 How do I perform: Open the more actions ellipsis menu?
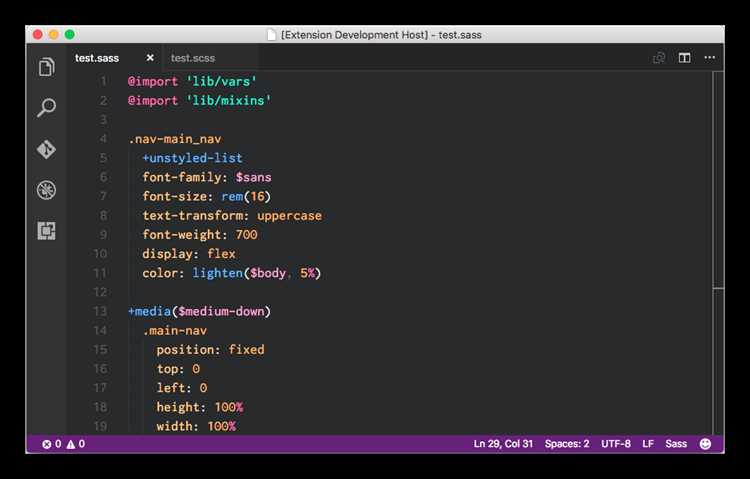[x=709, y=58]
